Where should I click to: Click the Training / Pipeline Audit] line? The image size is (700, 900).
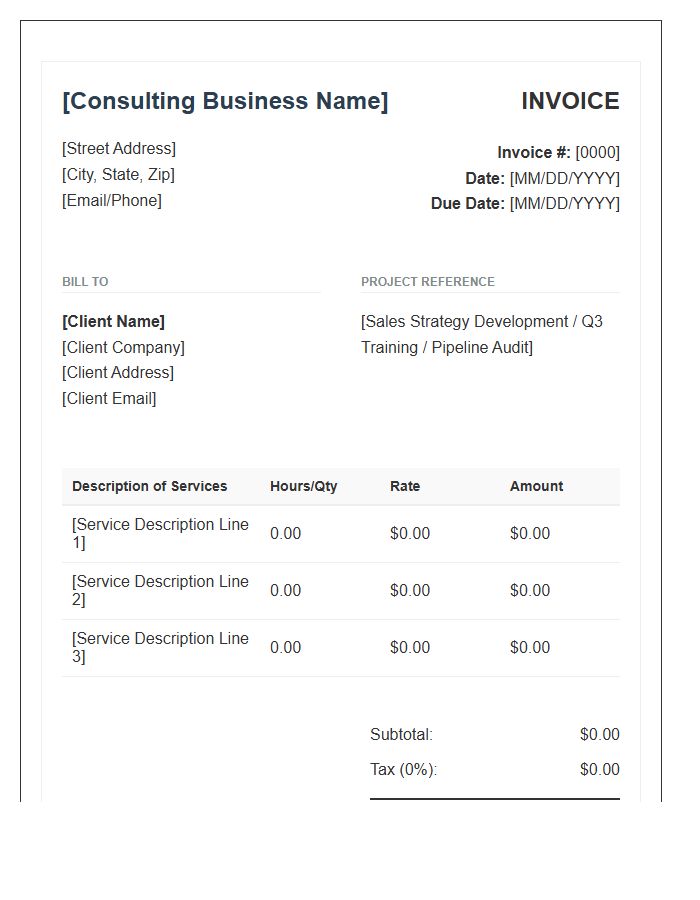click(x=447, y=347)
